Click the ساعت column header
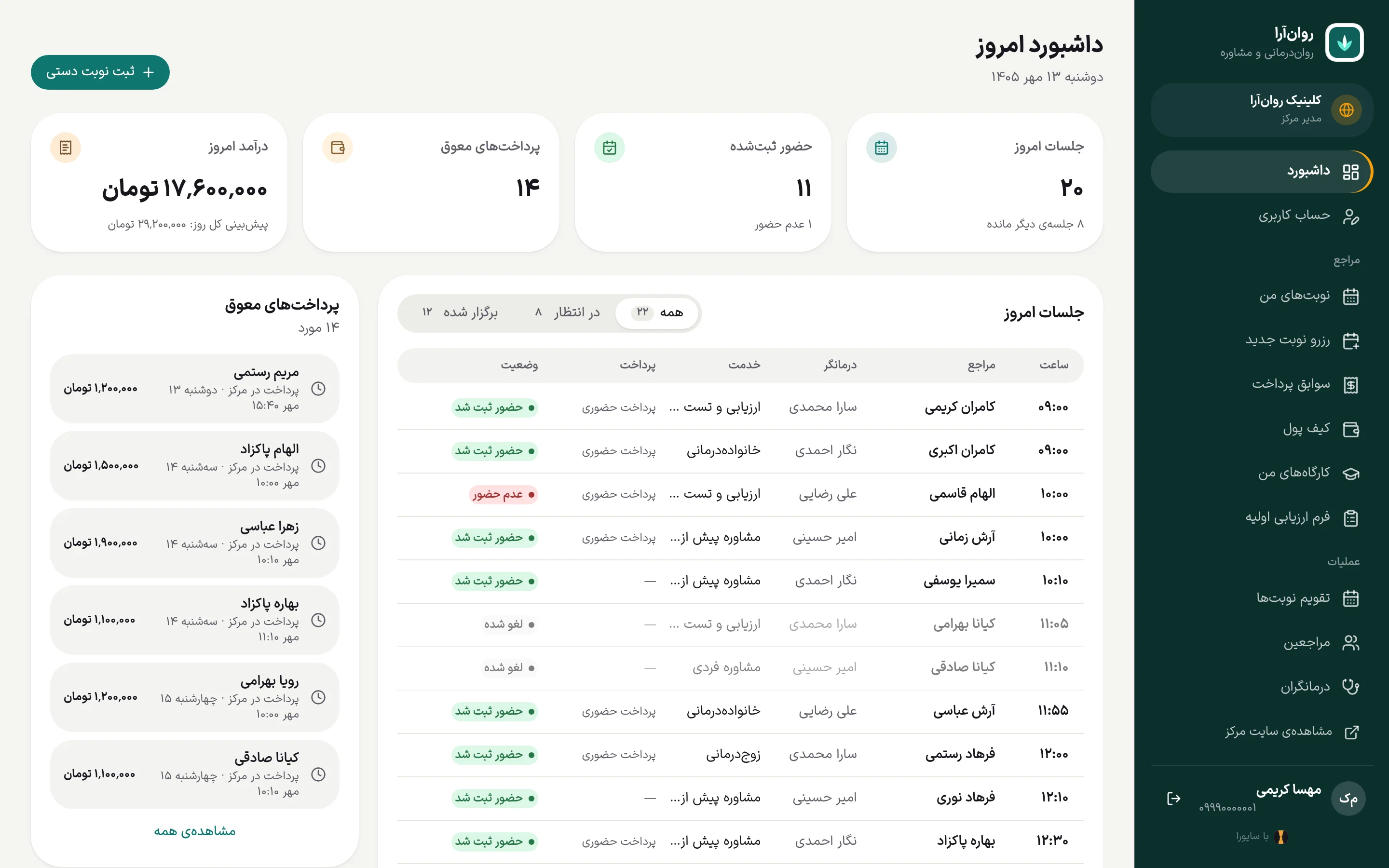Viewport: 1389px width, 868px height. (1054, 365)
